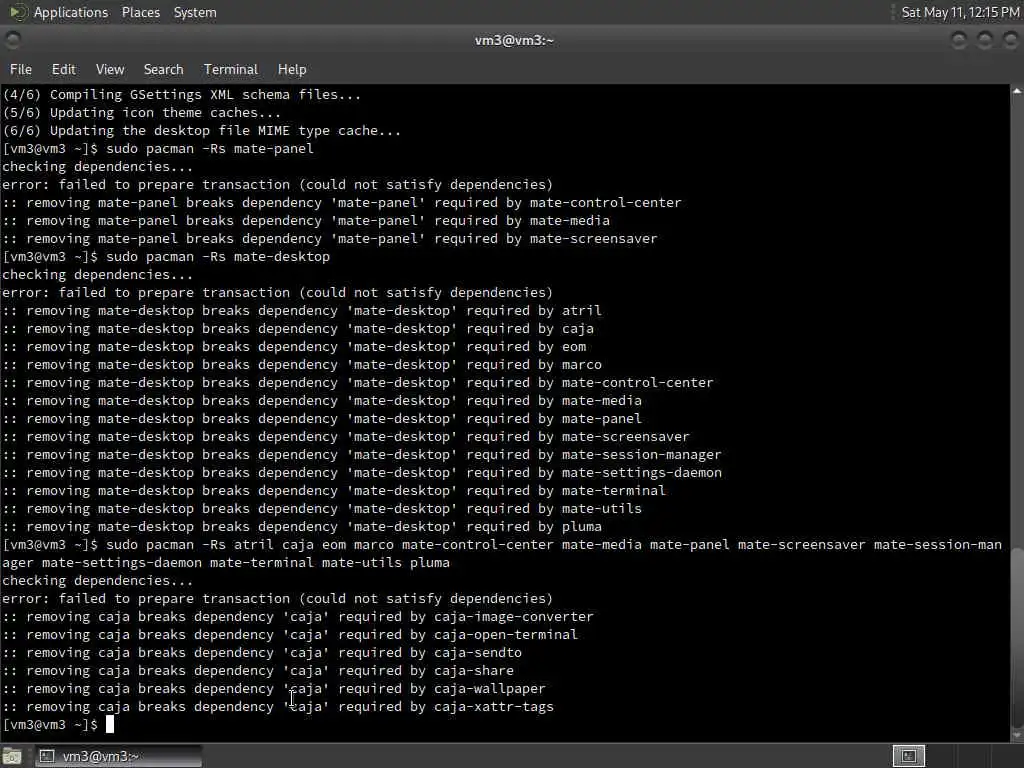Click the line 'required by caja-wallpaper'
Viewport: 1024px width, 768px height.
(274, 688)
